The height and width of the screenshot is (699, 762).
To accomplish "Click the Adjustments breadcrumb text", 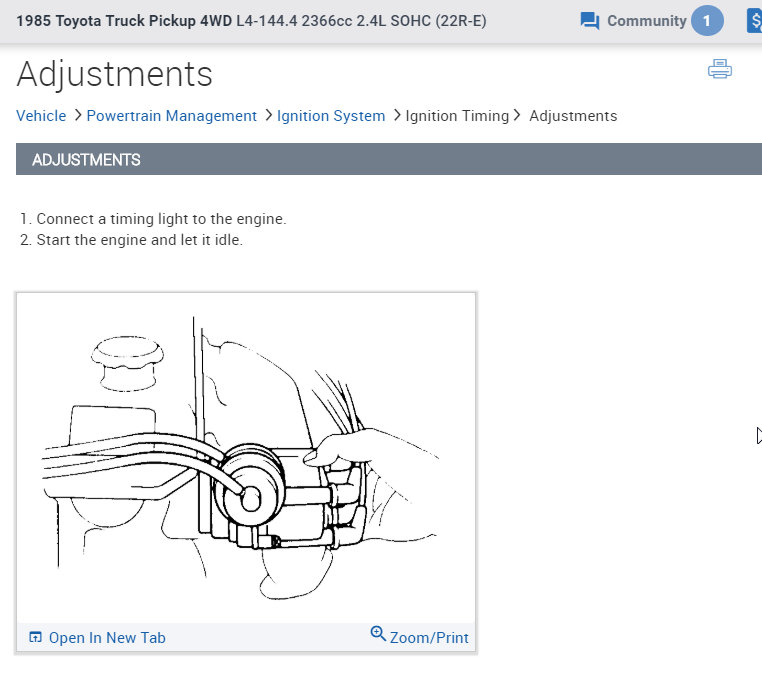I will (x=573, y=116).
